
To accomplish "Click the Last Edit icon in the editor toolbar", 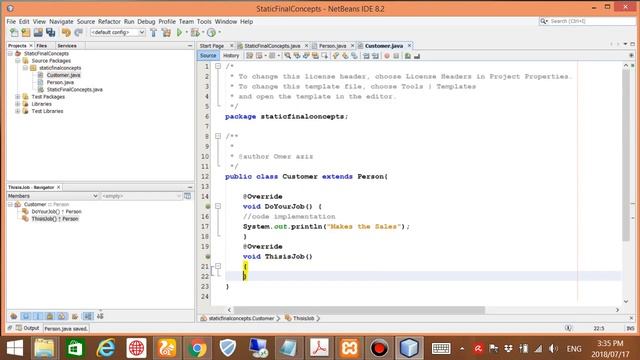I will click(249, 56).
